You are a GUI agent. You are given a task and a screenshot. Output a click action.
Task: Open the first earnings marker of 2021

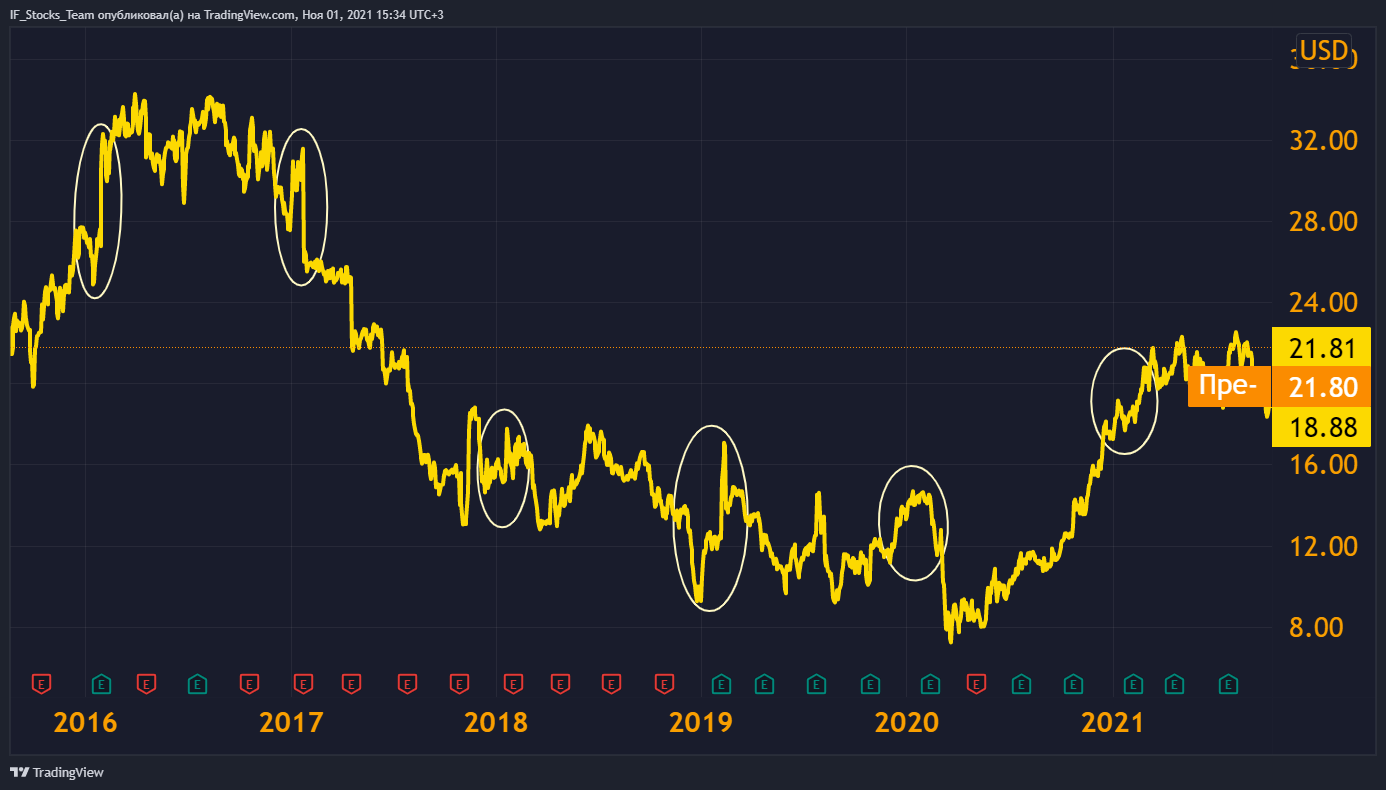click(1133, 684)
